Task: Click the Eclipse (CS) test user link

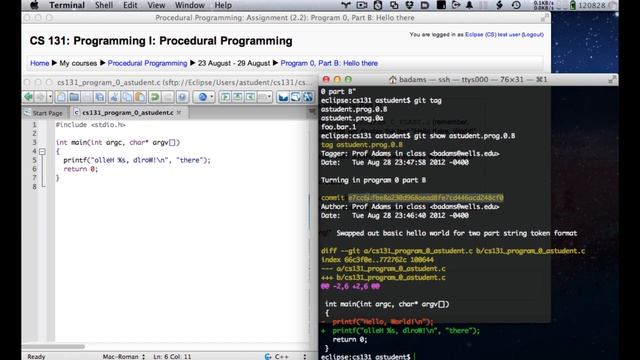Action: pyautogui.click(x=493, y=35)
